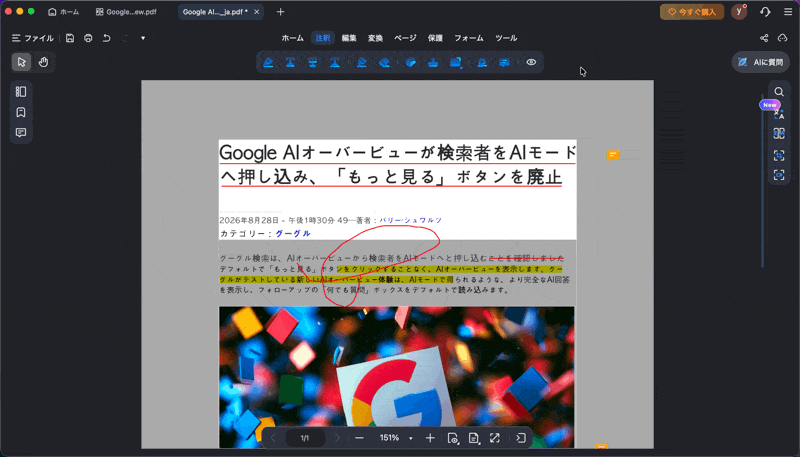
Task: Open the user account avatar
Action: [x=739, y=12]
